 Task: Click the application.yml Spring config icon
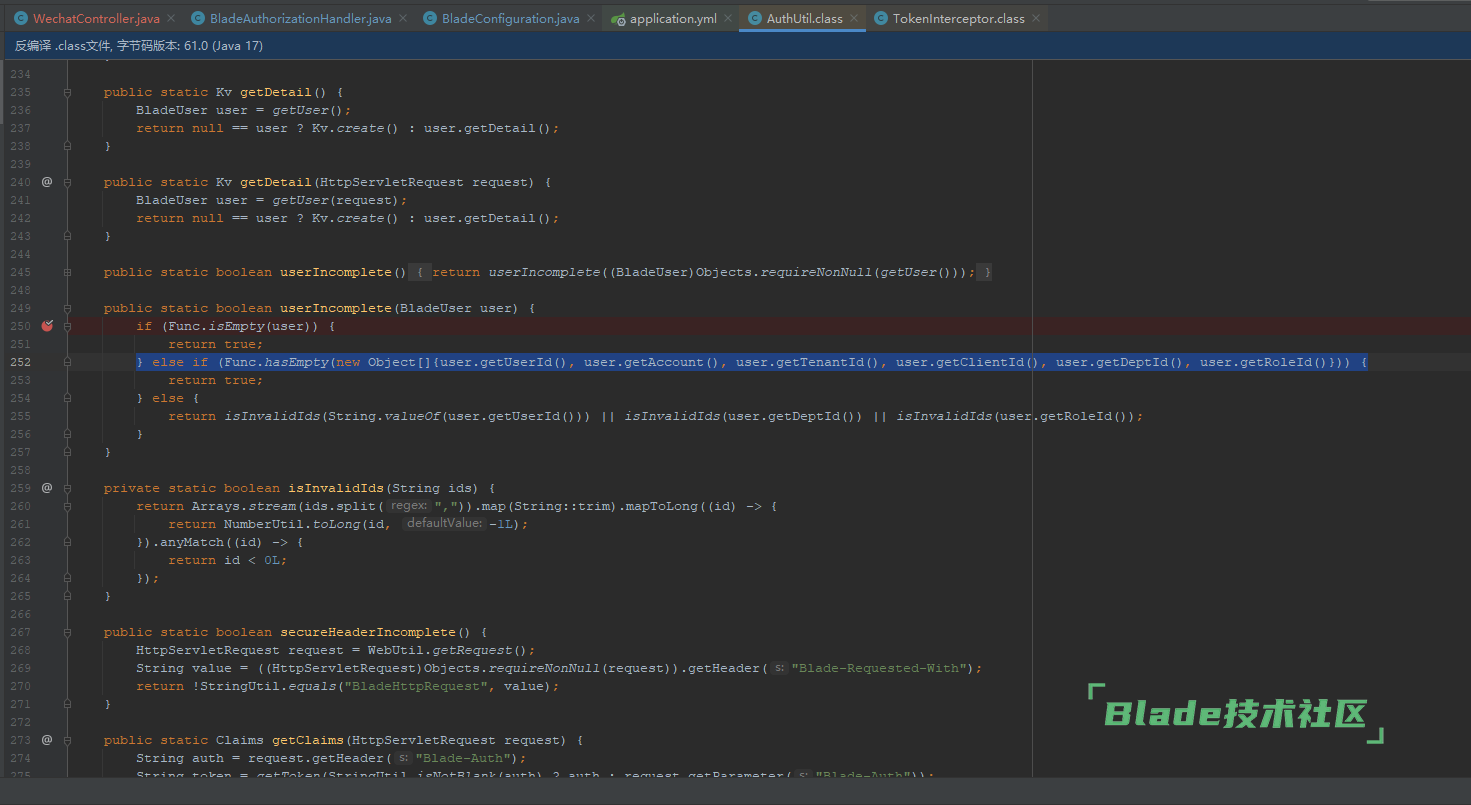[x=618, y=19]
